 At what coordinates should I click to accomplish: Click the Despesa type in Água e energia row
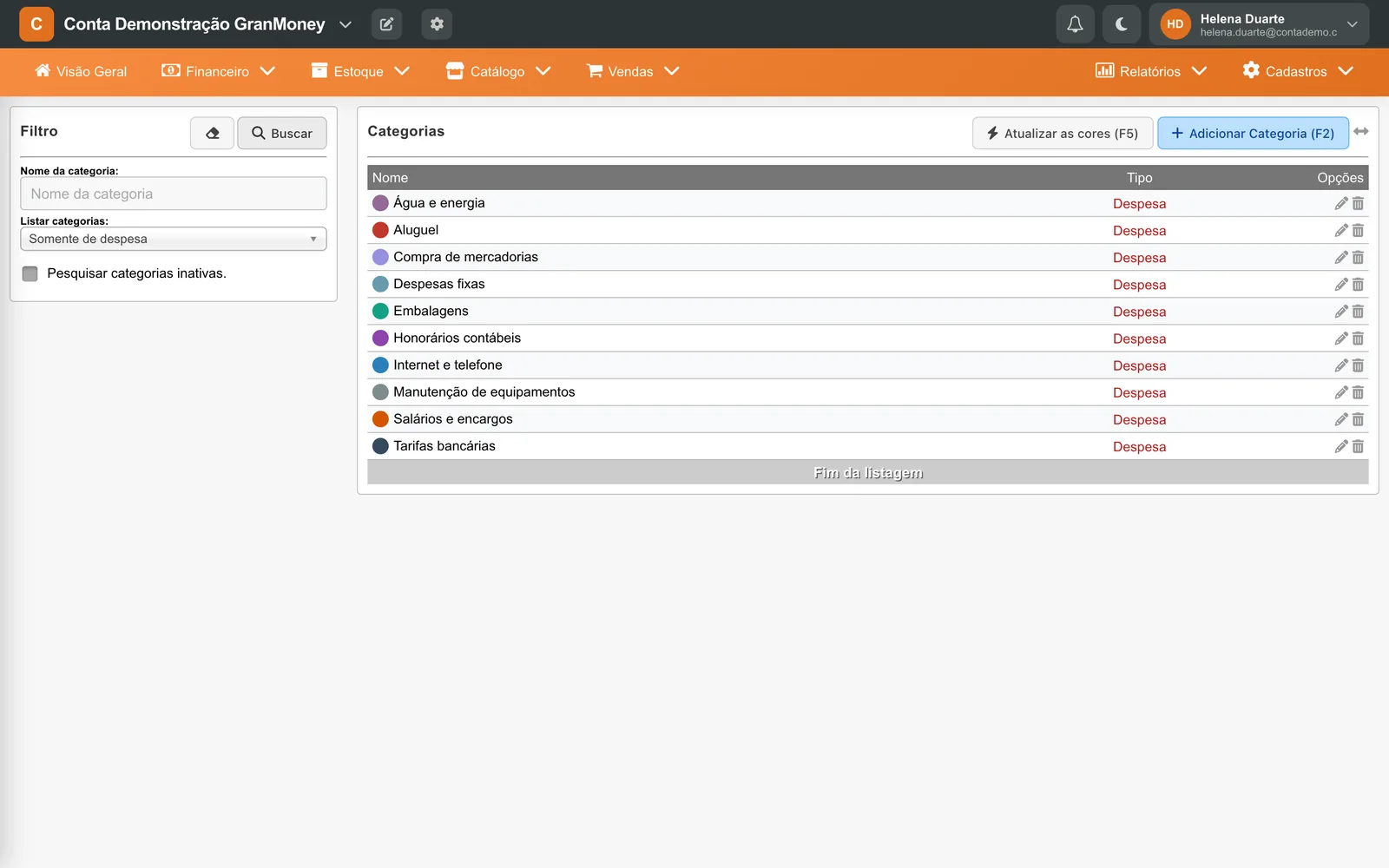click(1139, 204)
